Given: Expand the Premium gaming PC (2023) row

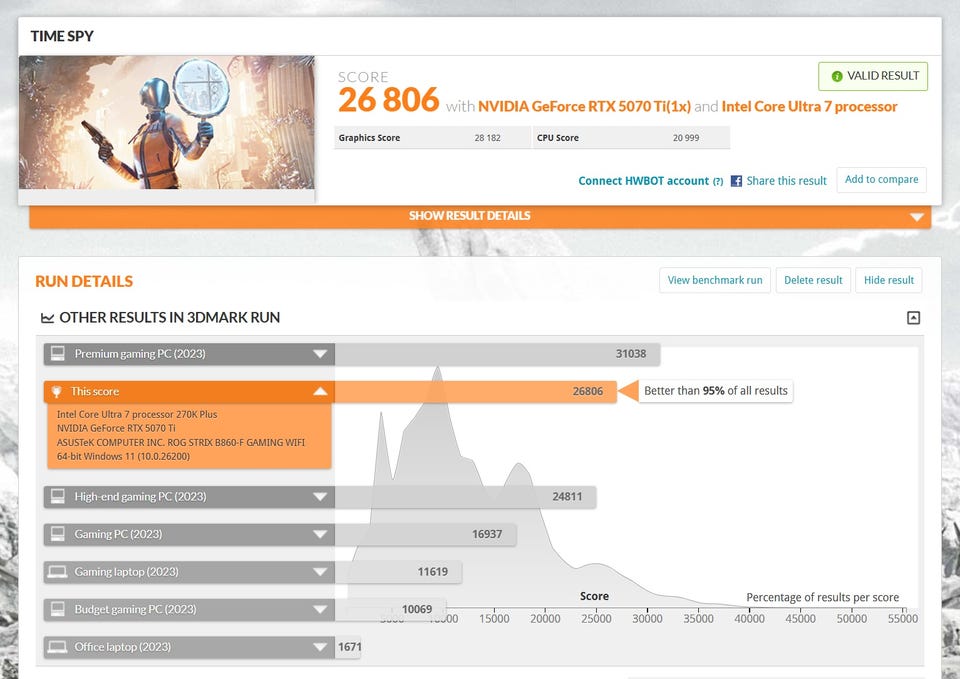Looking at the screenshot, I should [x=320, y=354].
